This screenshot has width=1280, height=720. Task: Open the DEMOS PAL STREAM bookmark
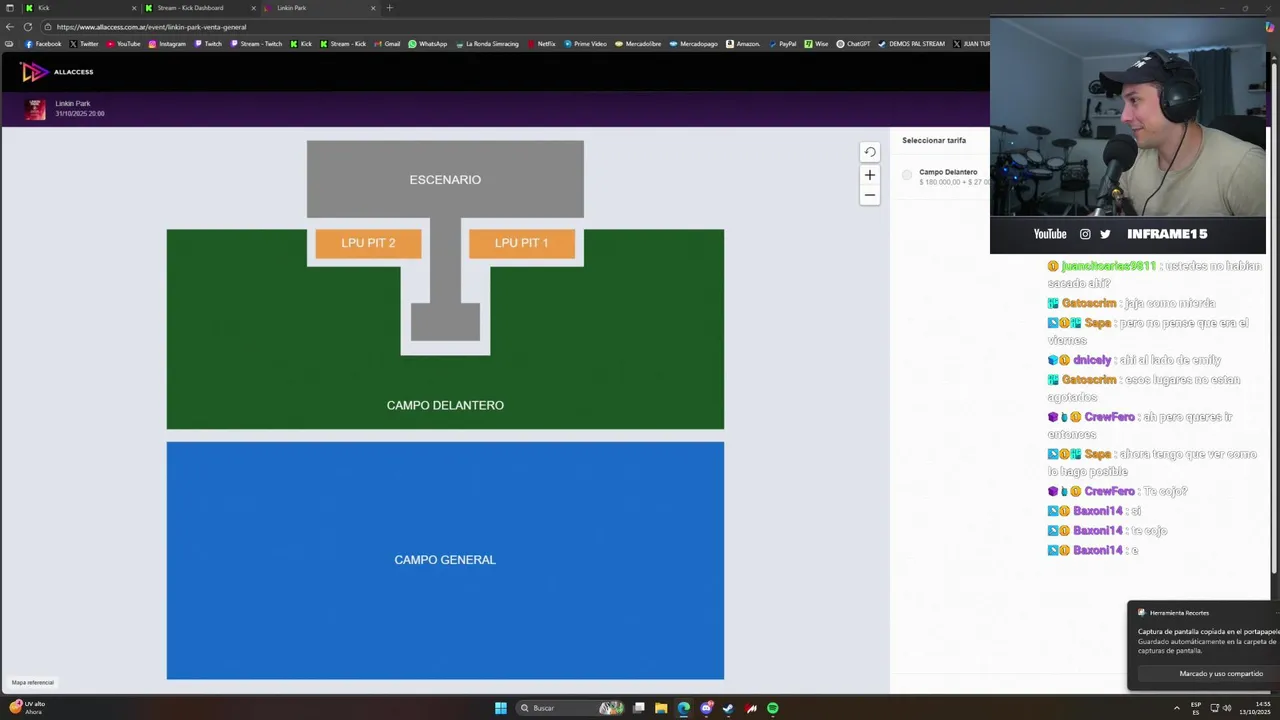pos(911,44)
